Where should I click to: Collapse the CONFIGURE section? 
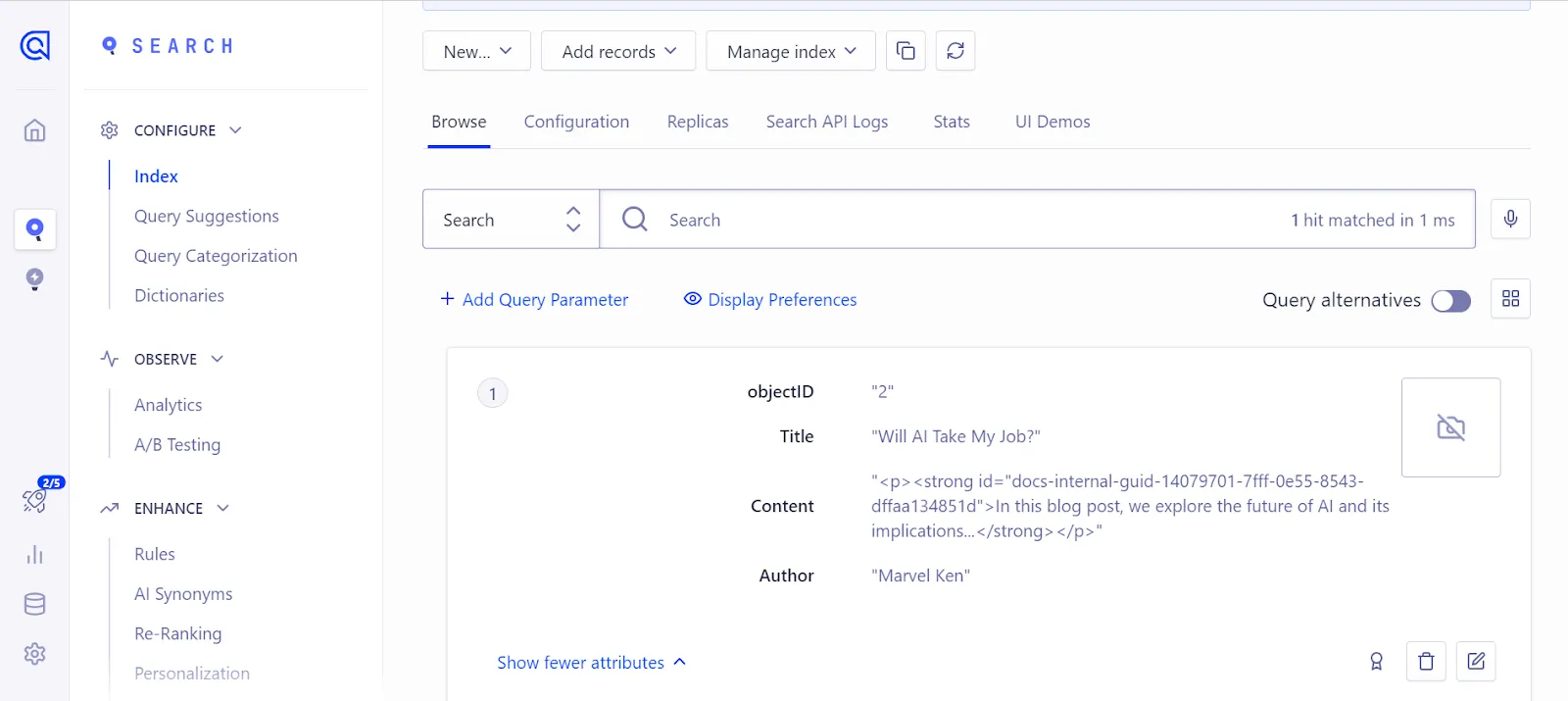click(x=235, y=130)
